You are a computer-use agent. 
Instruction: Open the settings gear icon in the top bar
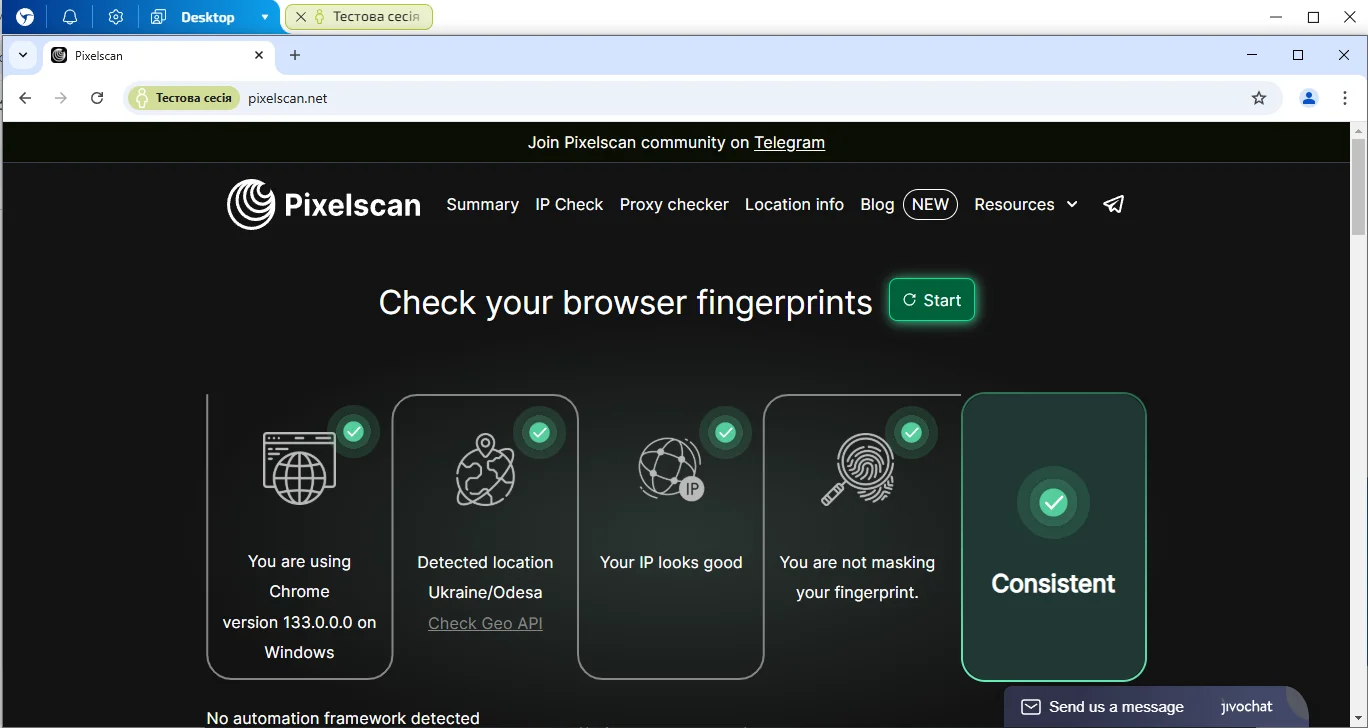tap(116, 17)
